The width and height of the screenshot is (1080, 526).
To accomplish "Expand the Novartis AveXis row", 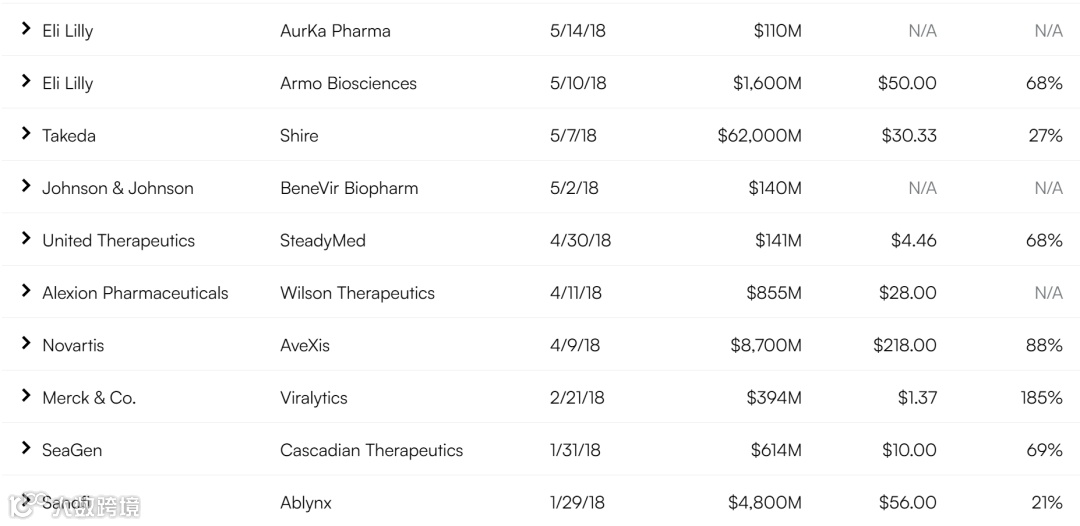I will 26,345.
